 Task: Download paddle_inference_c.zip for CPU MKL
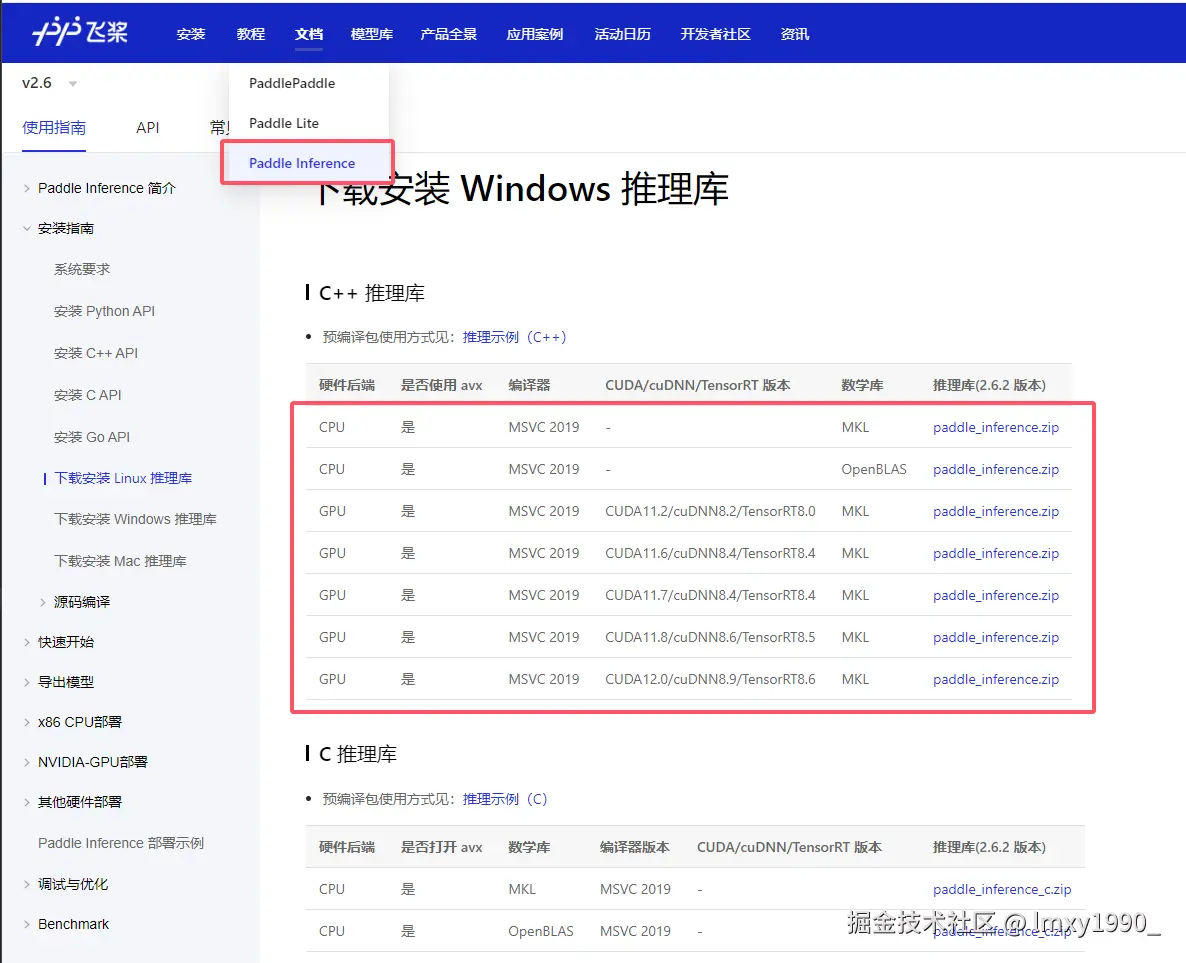tap(1001, 890)
